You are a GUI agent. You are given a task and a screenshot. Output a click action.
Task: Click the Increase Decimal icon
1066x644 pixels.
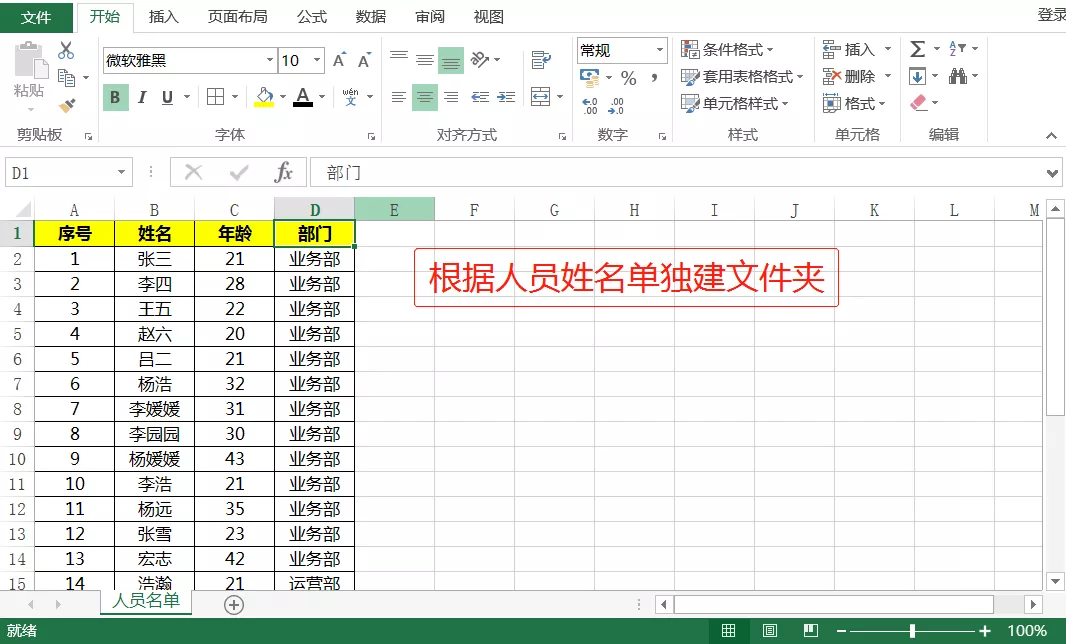(590, 105)
